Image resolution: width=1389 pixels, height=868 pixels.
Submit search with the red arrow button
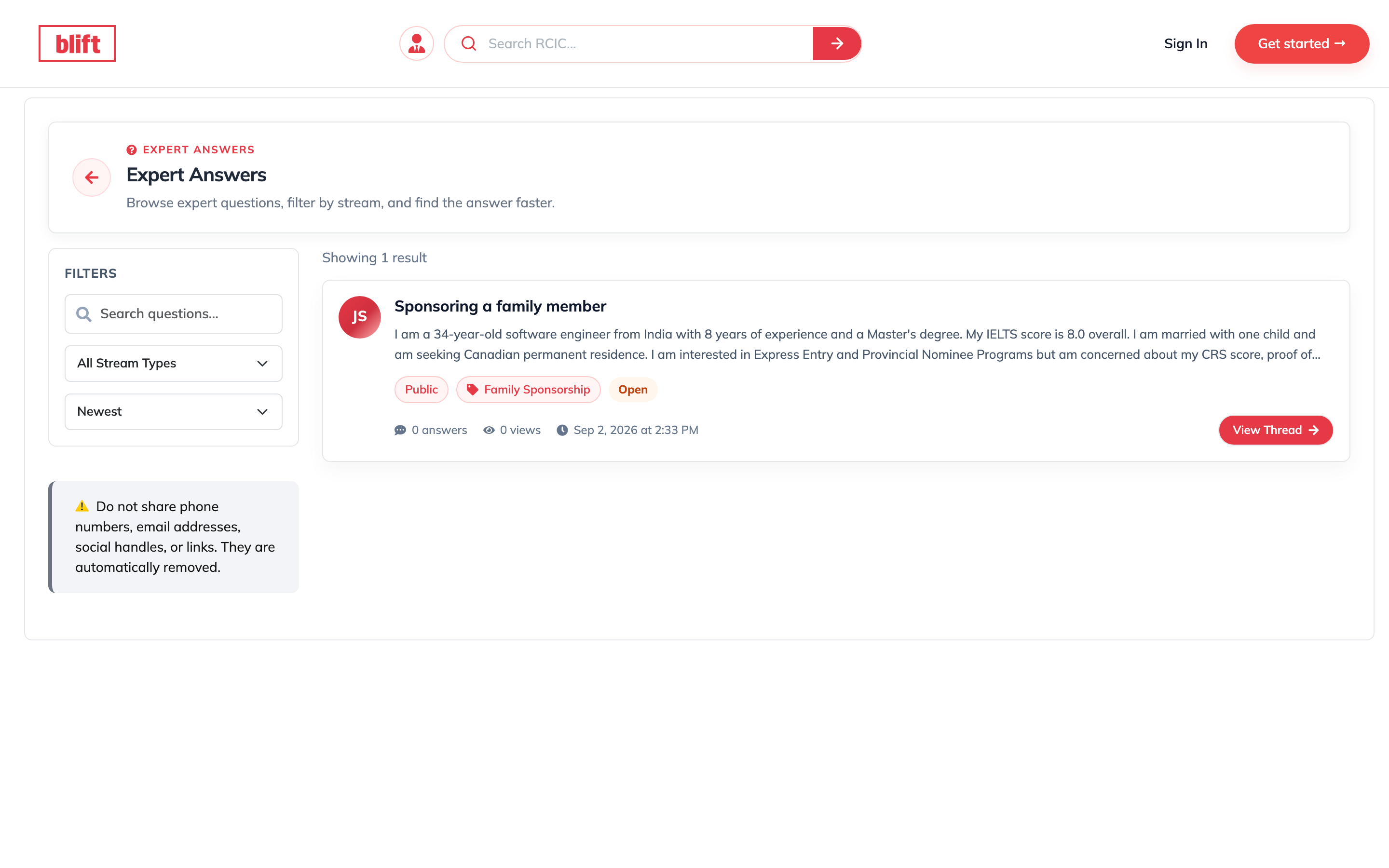(x=837, y=43)
